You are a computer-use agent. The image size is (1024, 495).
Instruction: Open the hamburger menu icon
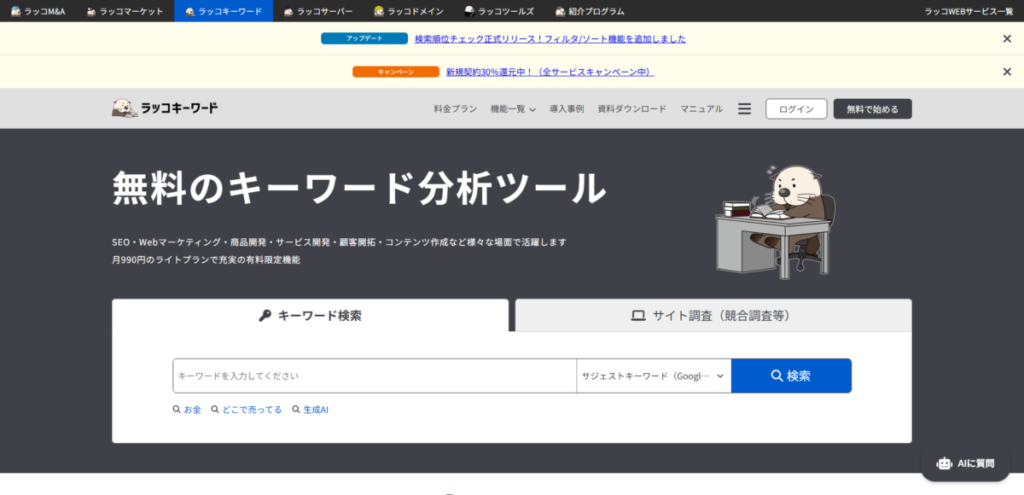pyautogui.click(x=744, y=109)
